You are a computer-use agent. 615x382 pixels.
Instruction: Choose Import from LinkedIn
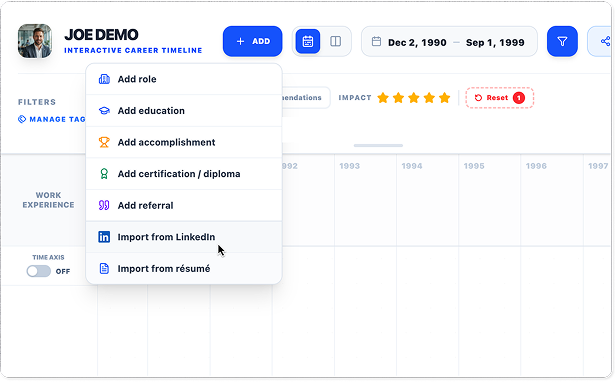[x=184, y=237]
